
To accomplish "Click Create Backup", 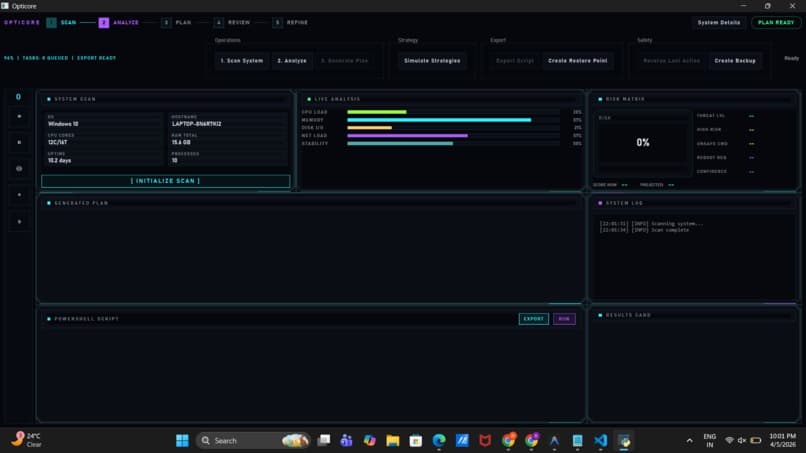I will click(735, 61).
